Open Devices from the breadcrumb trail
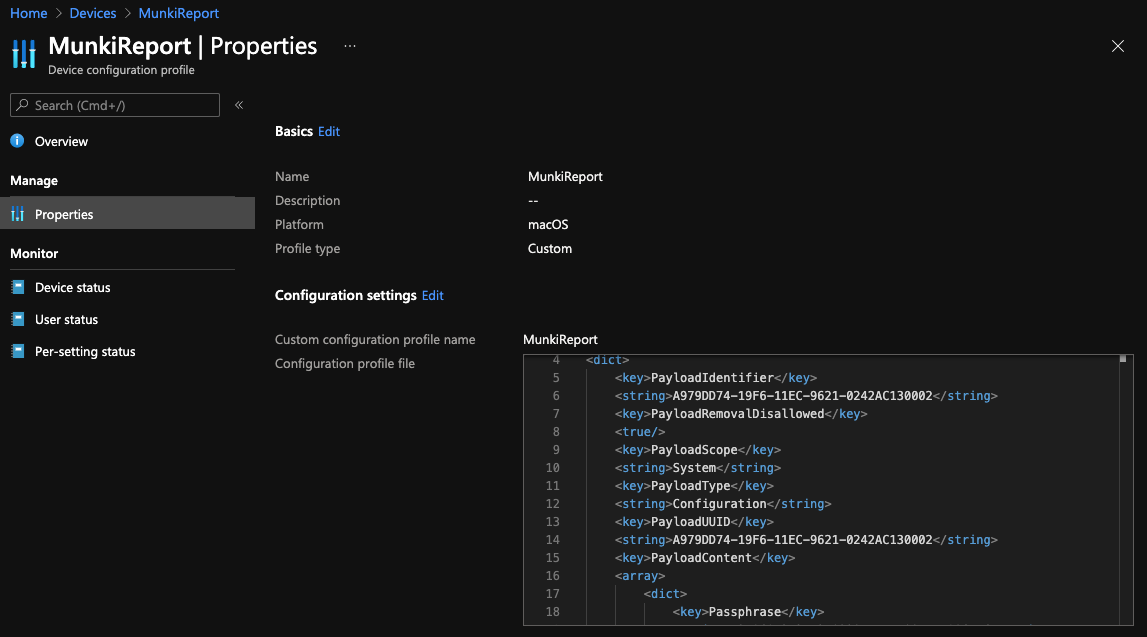The height and width of the screenshot is (637, 1147). tap(93, 13)
